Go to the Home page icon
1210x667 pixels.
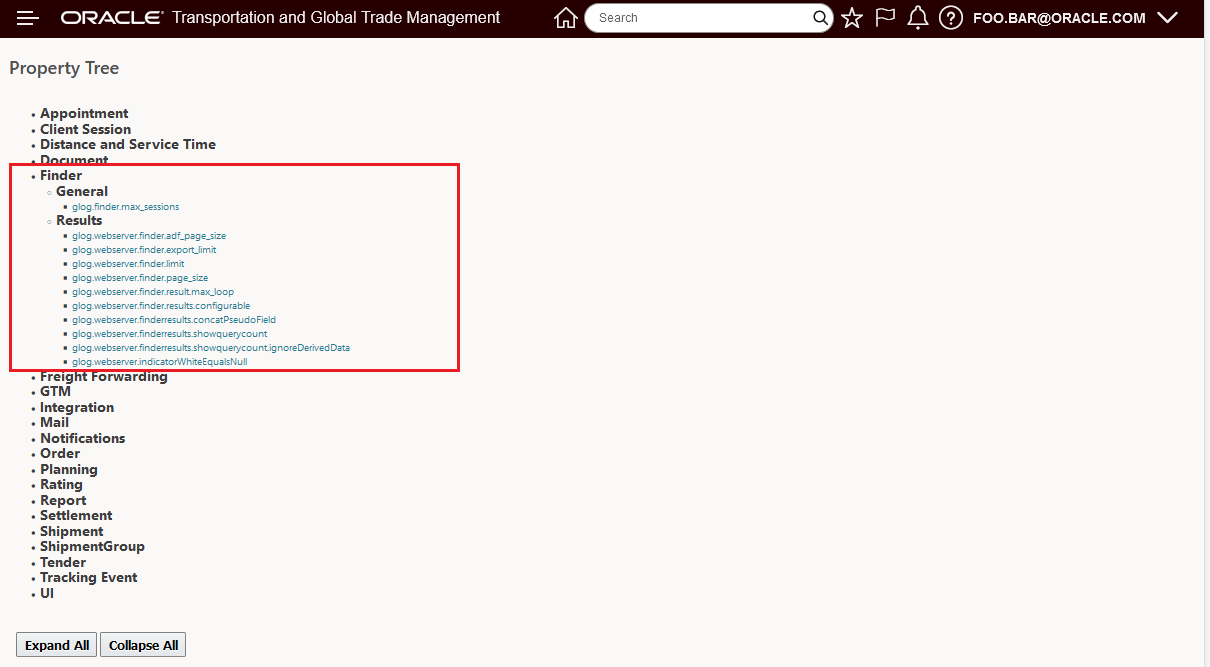click(x=566, y=18)
